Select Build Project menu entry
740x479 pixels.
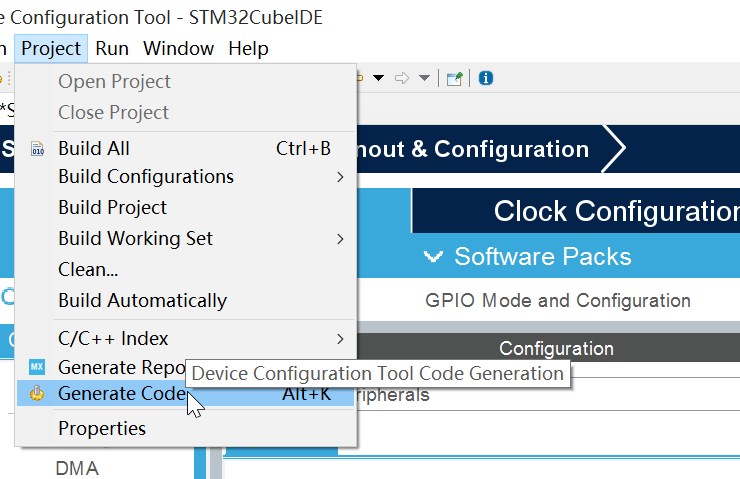tap(185, 208)
